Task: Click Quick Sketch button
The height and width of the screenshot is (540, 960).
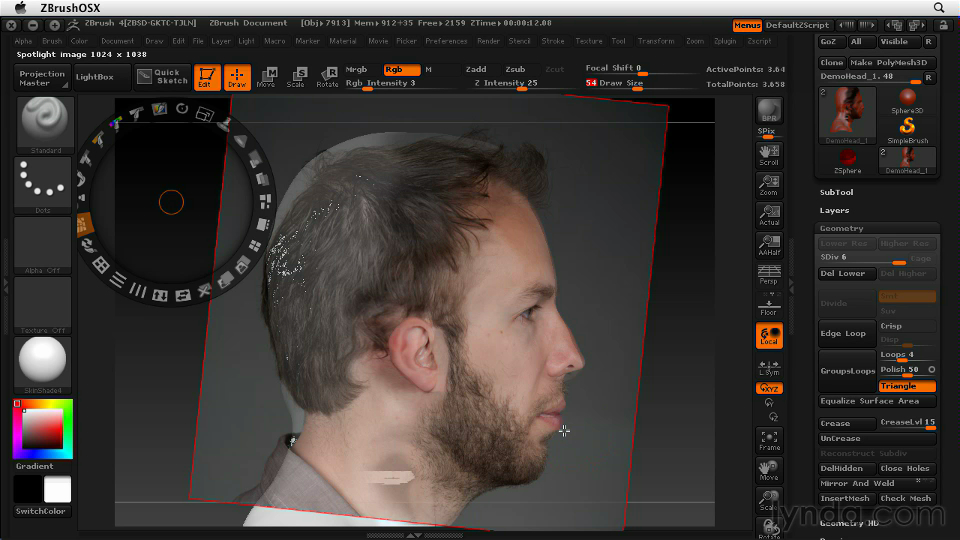Action: [x=162, y=77]
